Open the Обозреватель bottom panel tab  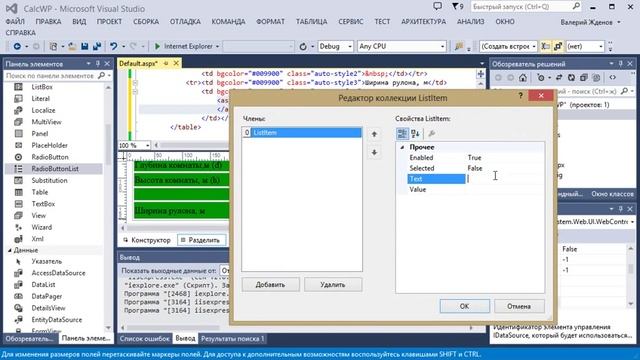coord(29,338)
